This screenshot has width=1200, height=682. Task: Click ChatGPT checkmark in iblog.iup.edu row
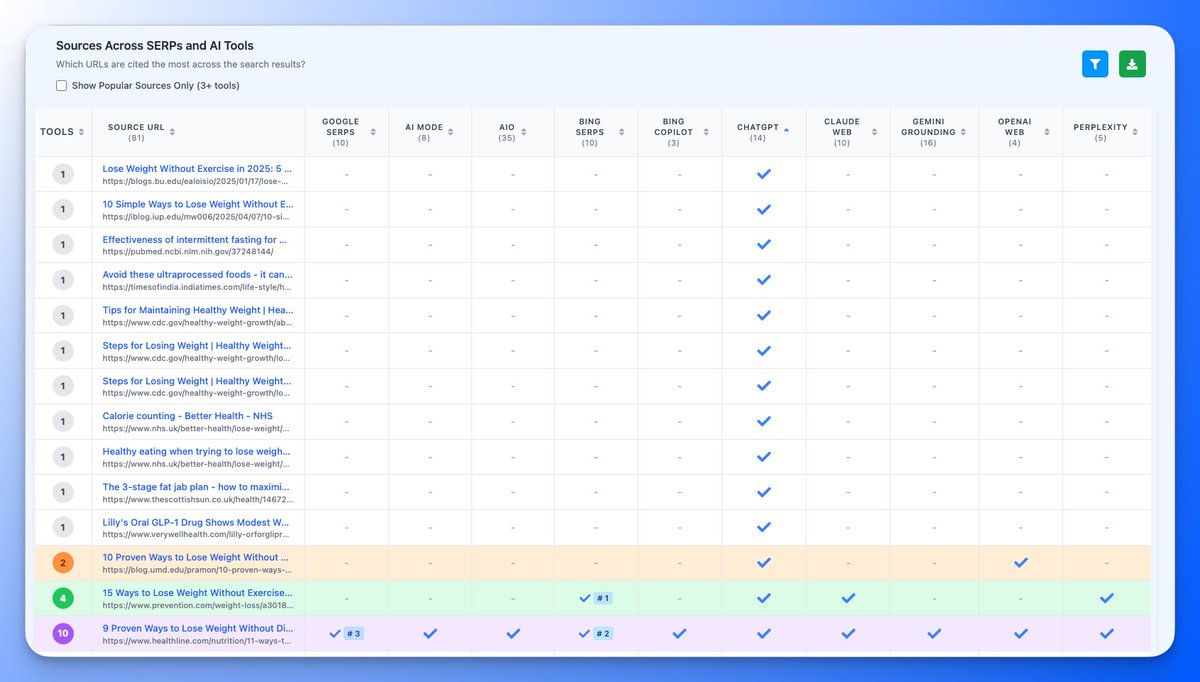[x=764, y=209]
